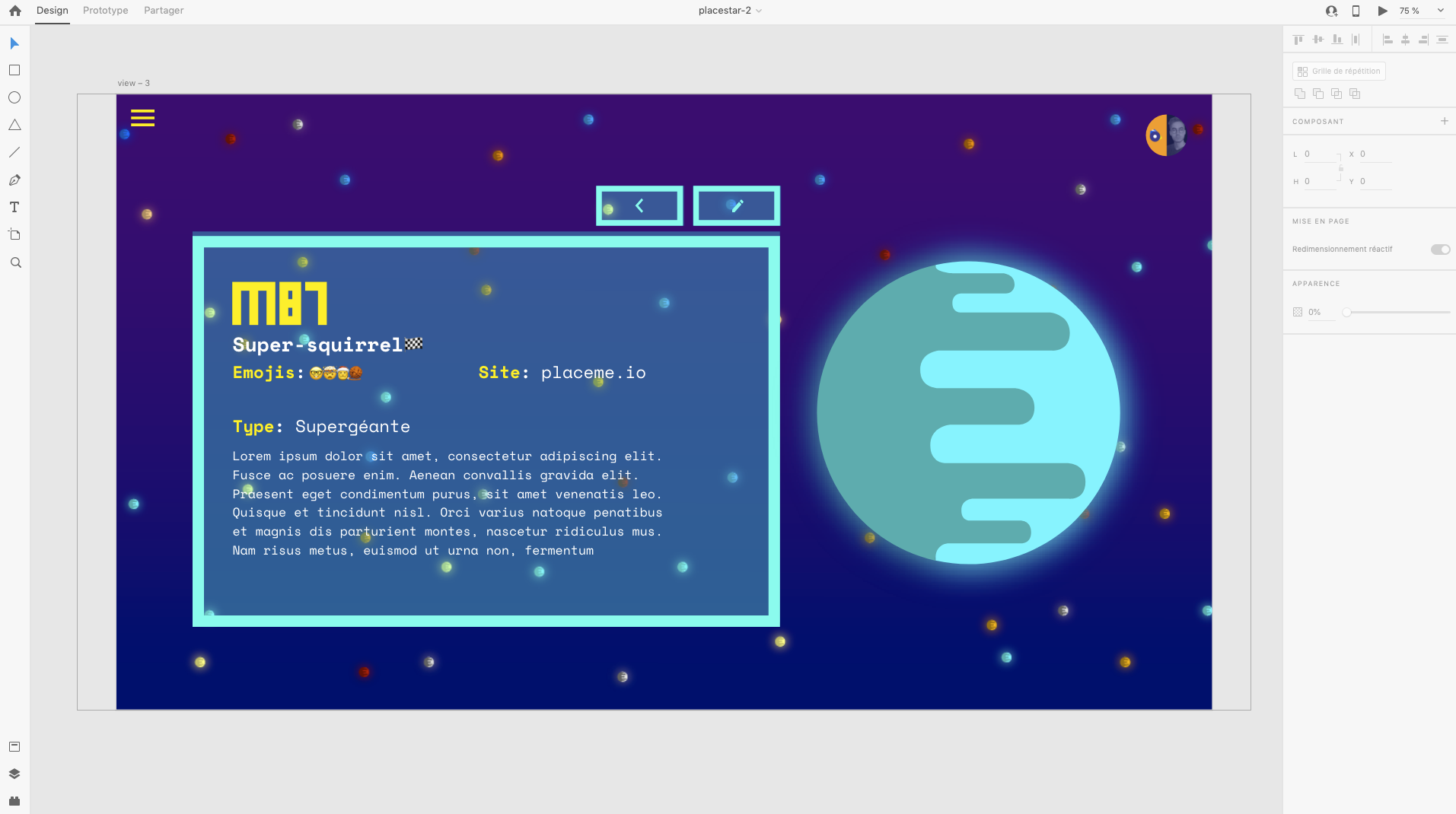This screenshot has height=814, width=1456.
Task: Click the X position input field
Action: [x=1375, y=154]
